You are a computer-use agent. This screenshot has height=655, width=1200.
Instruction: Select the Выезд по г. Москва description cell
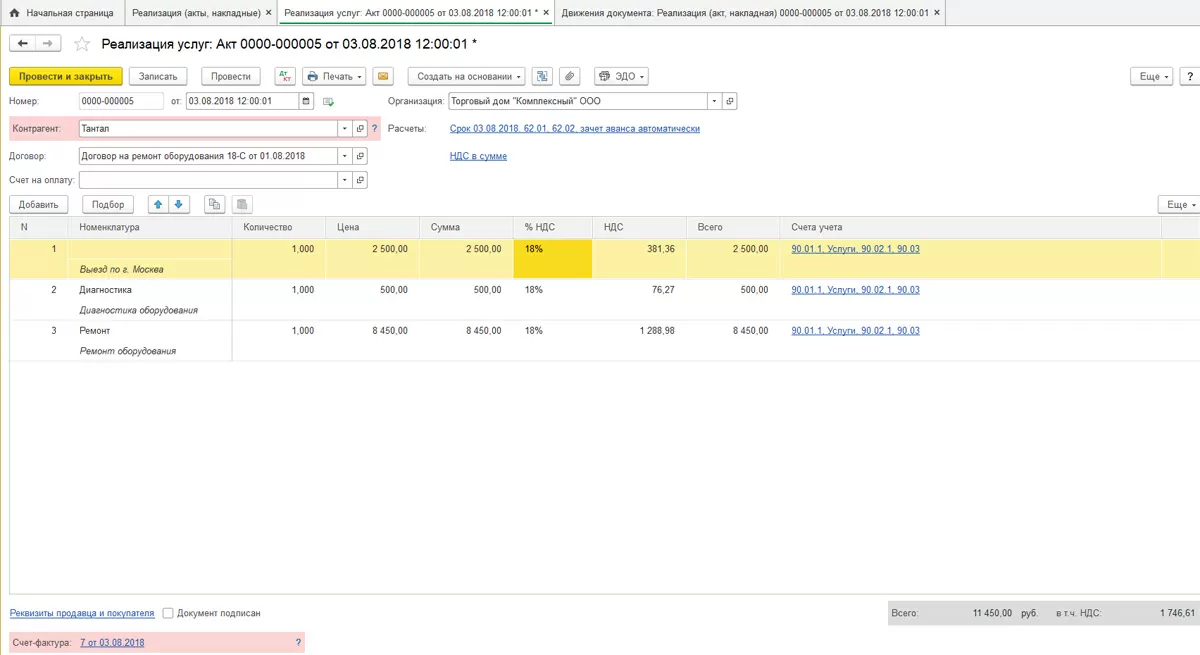coord(151,270)
